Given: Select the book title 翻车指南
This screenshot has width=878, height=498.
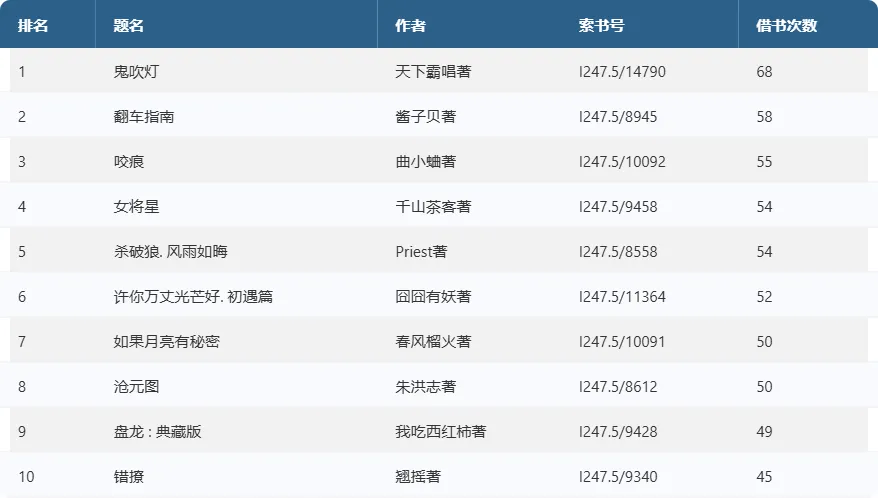Looking at the screenshot, I should [144, 117].
